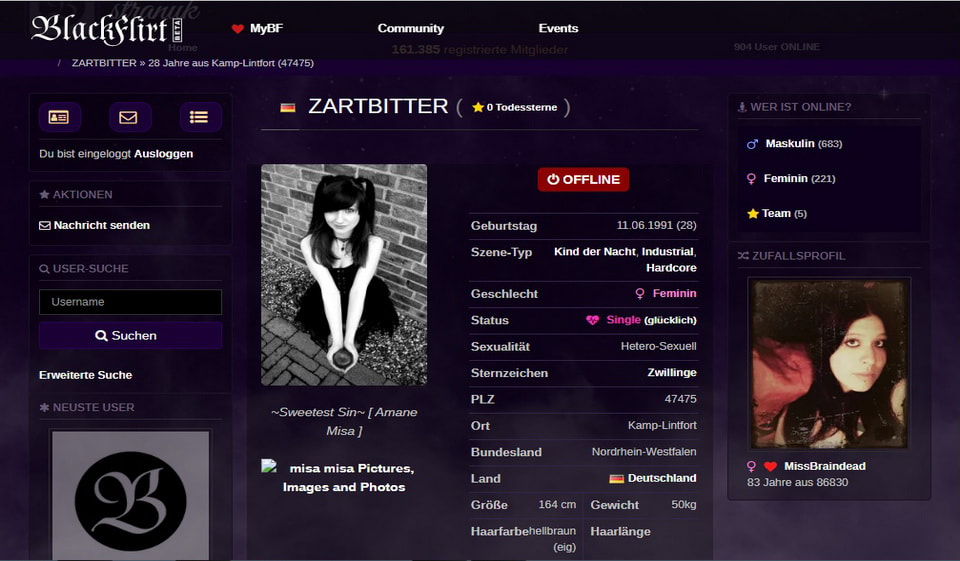Image resolution: width=960 pixels, height=561 pixels.
Task: Click the Suchen button
Action: 130,336
